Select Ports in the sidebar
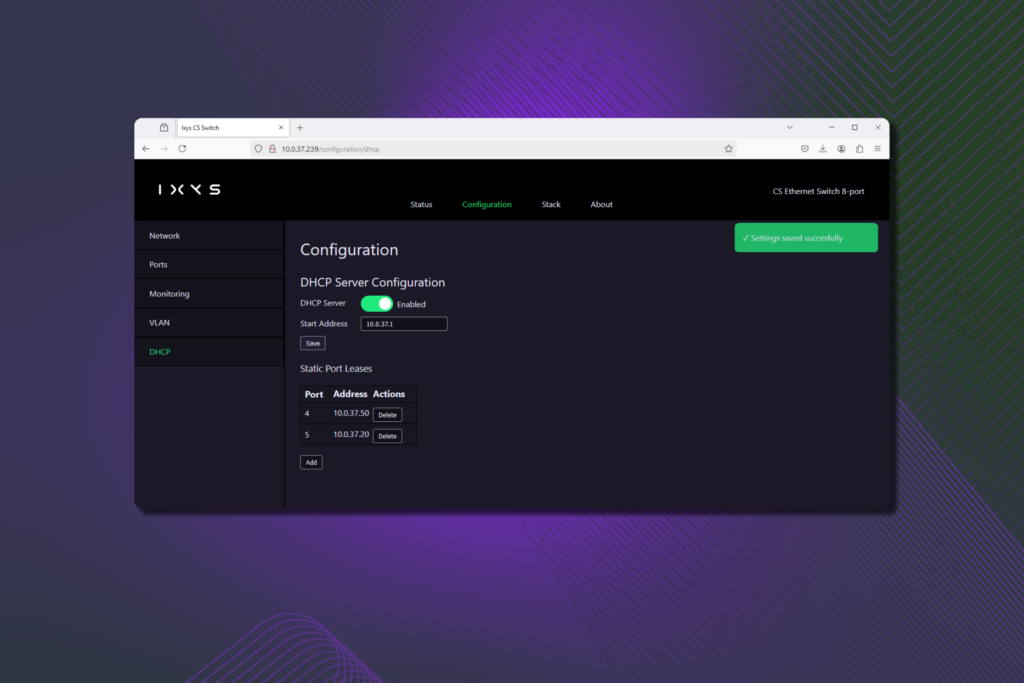Screen dimensions: 1024x683 pyautogui.click(x=210, y=264)
